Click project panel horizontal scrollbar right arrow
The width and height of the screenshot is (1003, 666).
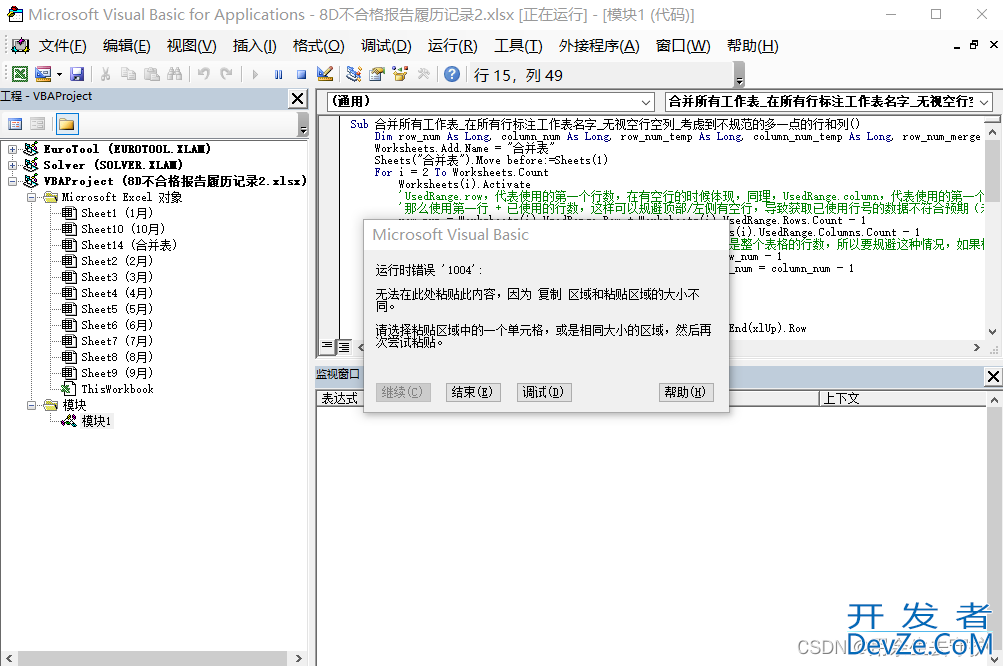pyautogui.click(x=298, y=658)
